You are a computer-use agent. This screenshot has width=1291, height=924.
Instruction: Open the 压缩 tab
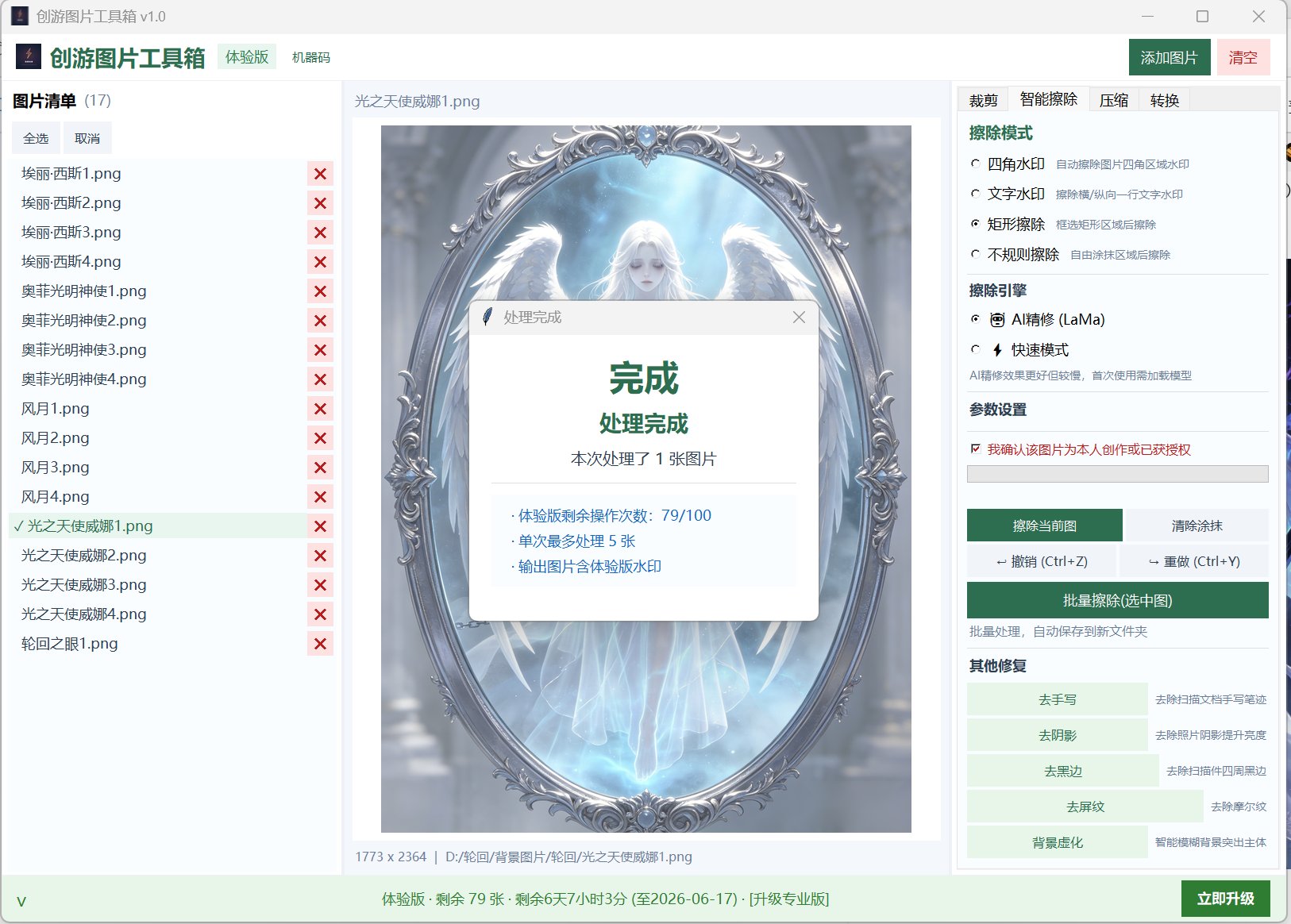tap(1114, 100)
